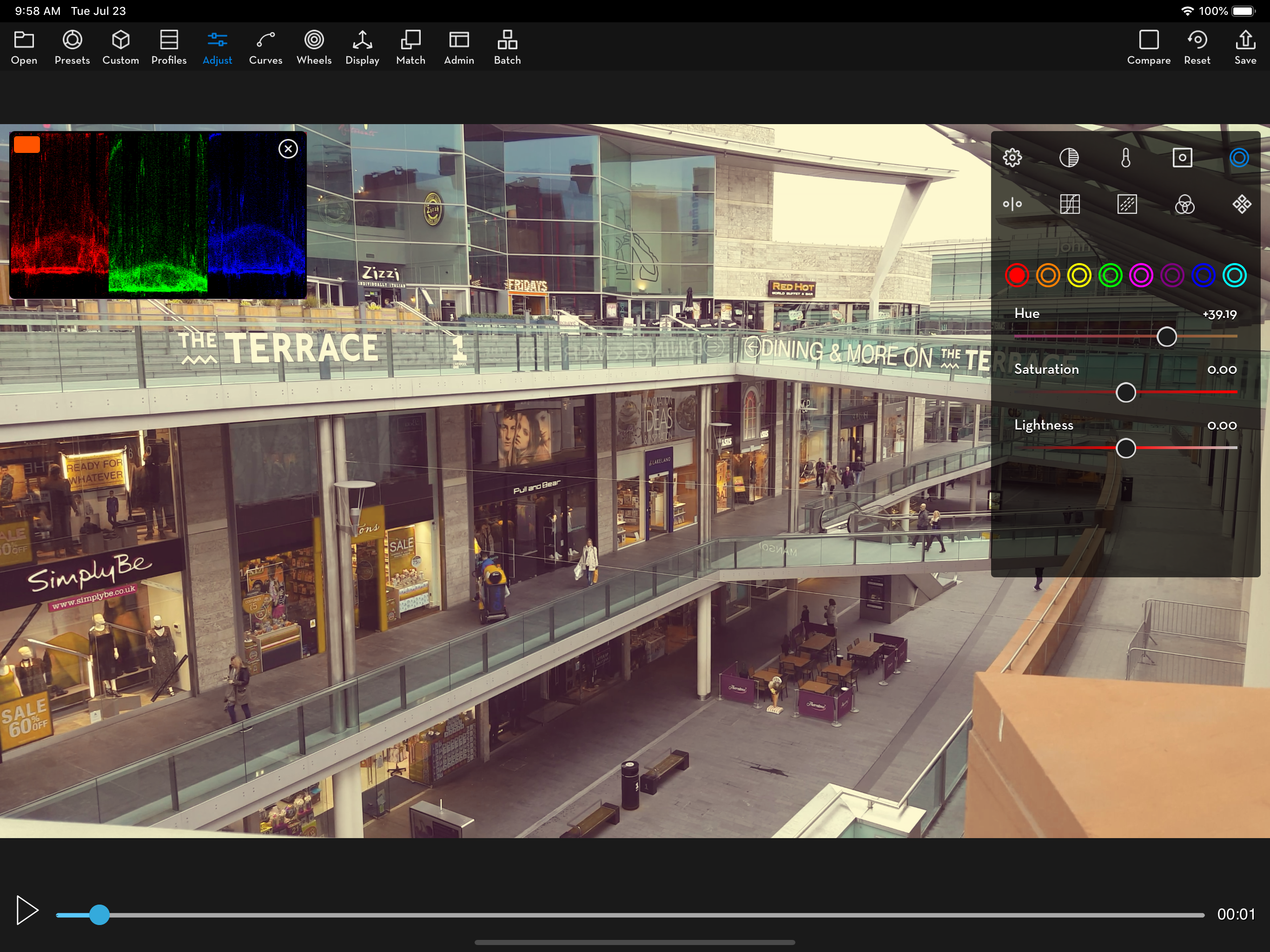
Task: Open the vignette square icon
Action: click(1182, 158)
